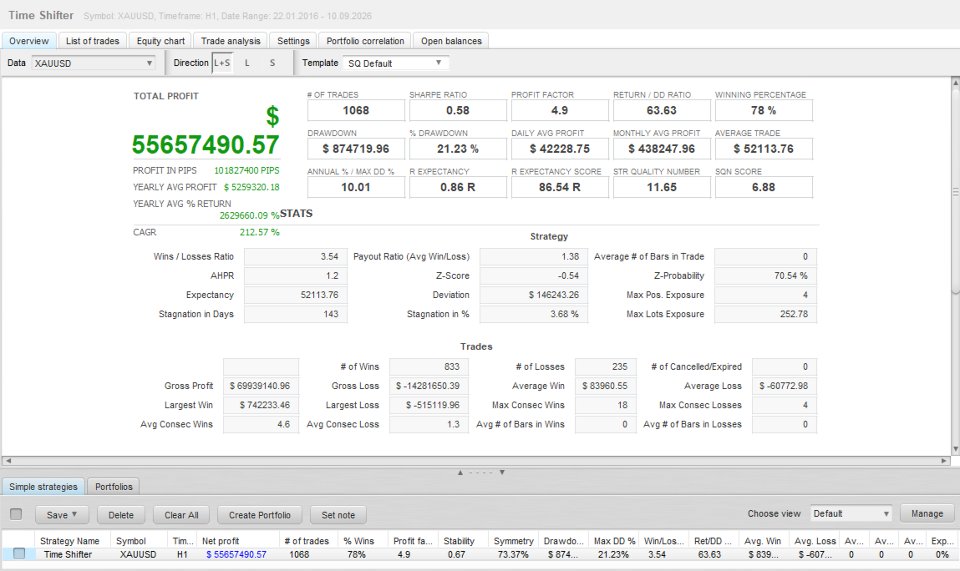Click R Expectancy value 0.86 R

click(x=458, y=187)
